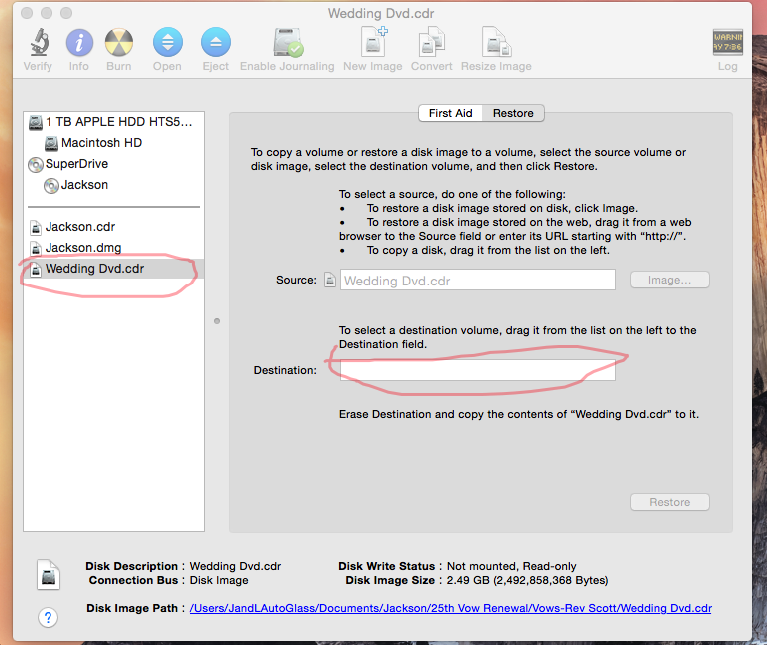Minimize the Disk Utility window
Viewport: 767px width, 645px height.
(x=46, y=13)
